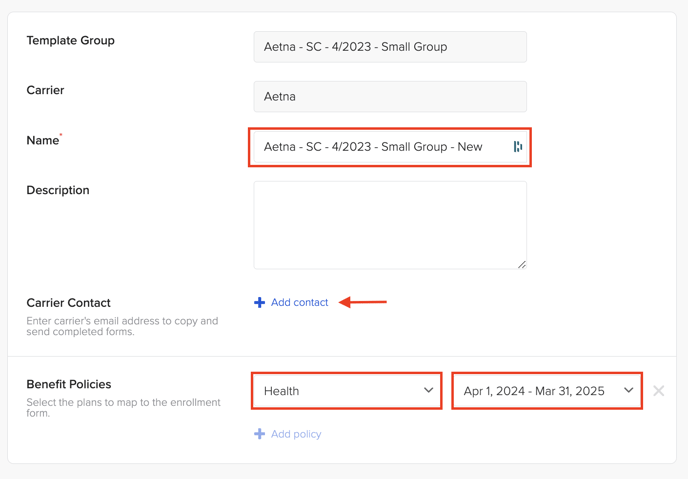Click the Add policy link
Viewport: 688px width, 479px height.
[296, 434]
